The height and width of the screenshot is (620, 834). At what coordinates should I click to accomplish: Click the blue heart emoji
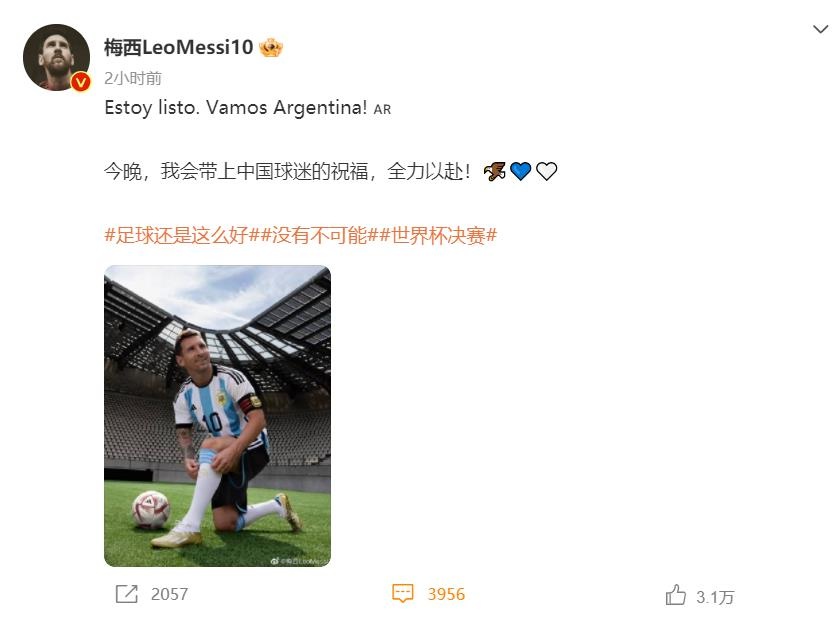pyautogui.click(x=520, y=171)
